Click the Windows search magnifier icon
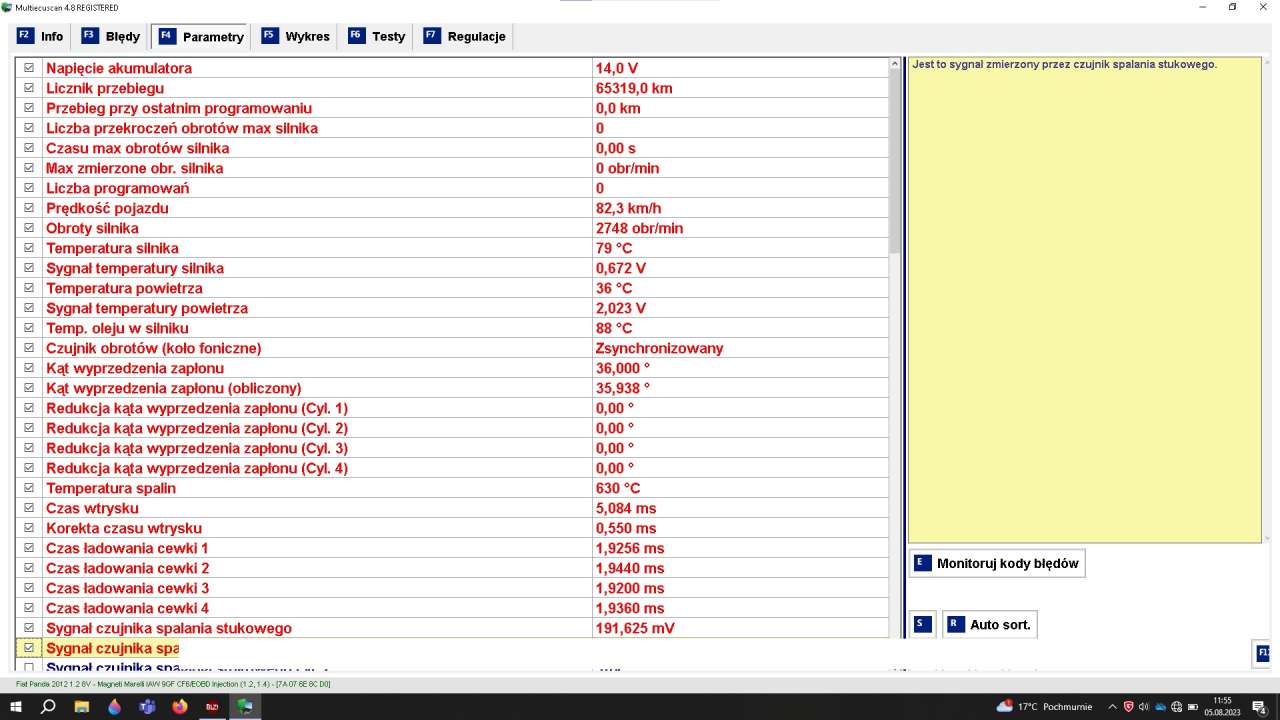 coord(48,706)
